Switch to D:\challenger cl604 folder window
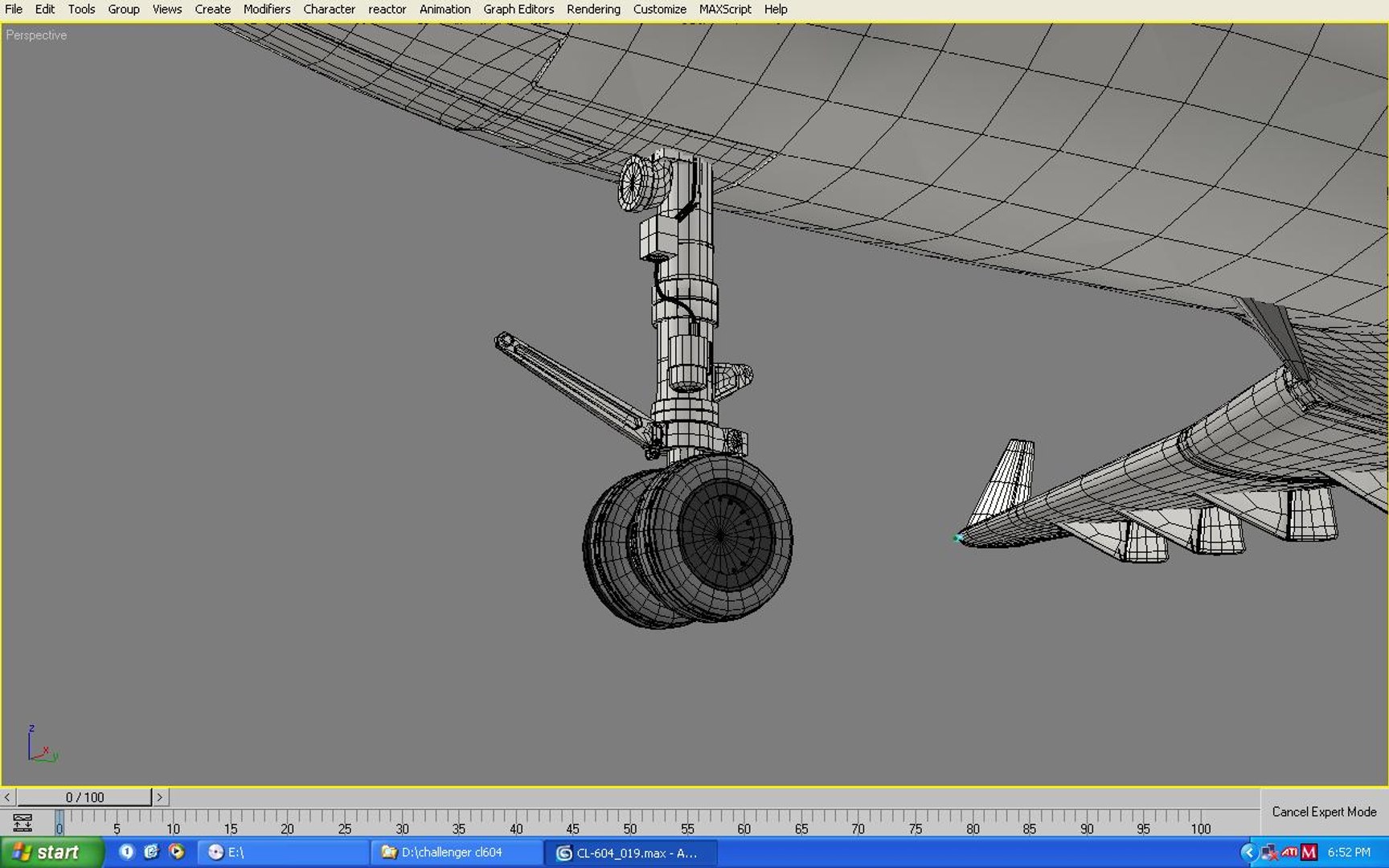1389x868 pixels. pyautogui.click(x=457, y=852)
